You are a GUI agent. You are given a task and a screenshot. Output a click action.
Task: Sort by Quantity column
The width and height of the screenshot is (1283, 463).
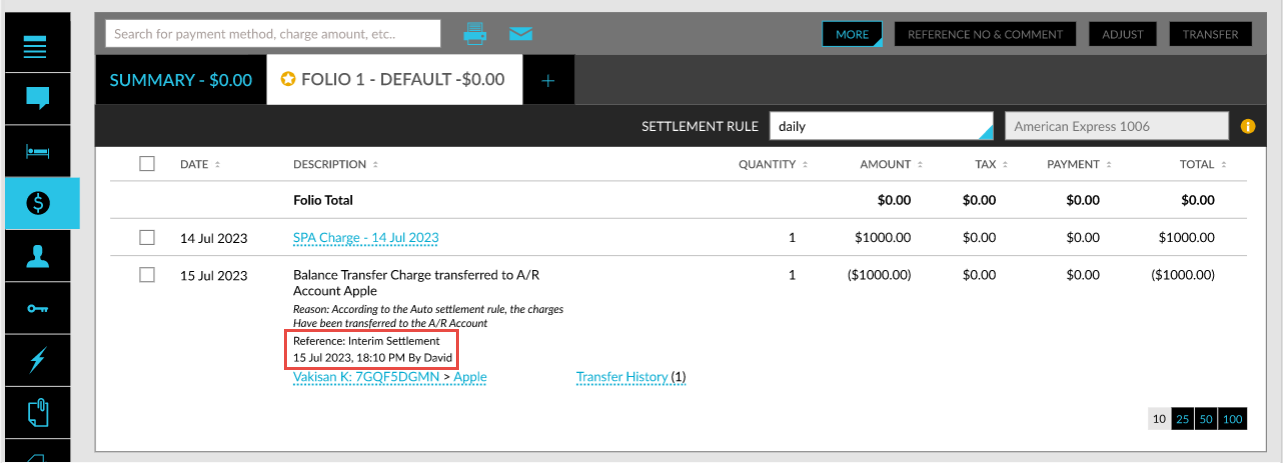(773, 164)
